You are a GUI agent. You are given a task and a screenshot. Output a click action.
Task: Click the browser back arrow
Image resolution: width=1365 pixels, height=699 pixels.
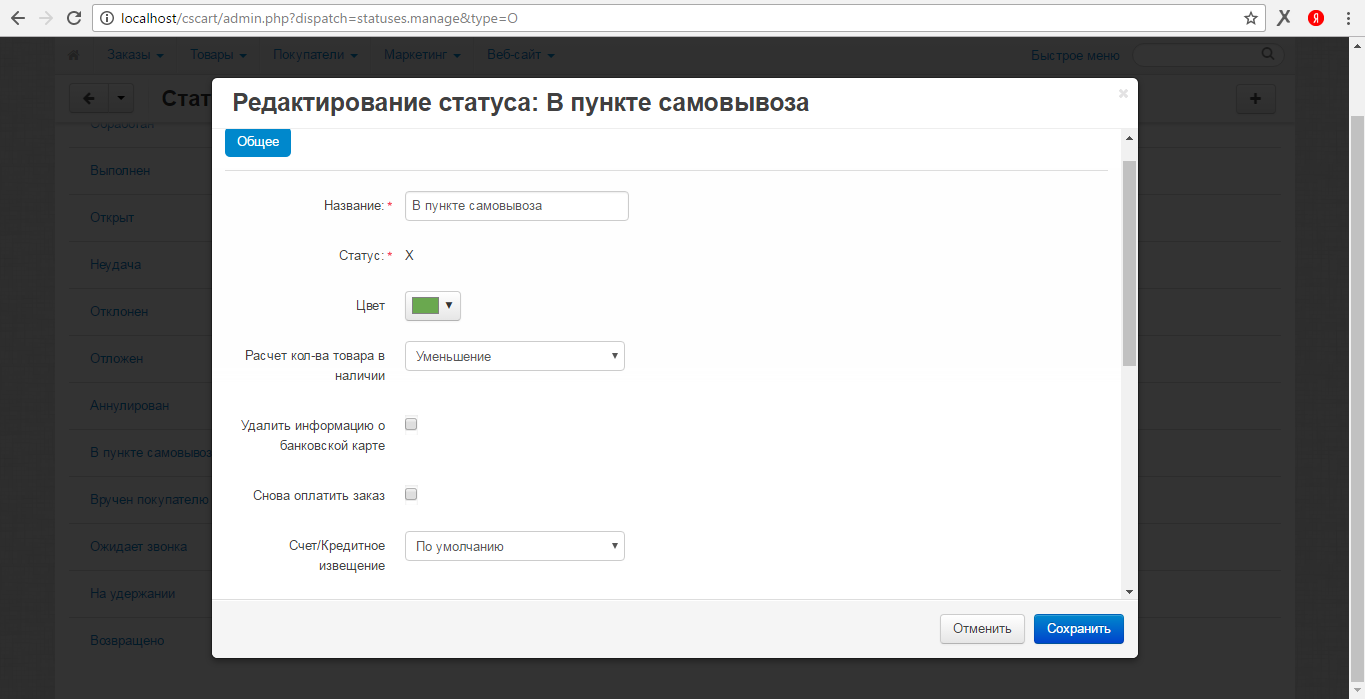(x=17, y=18)
